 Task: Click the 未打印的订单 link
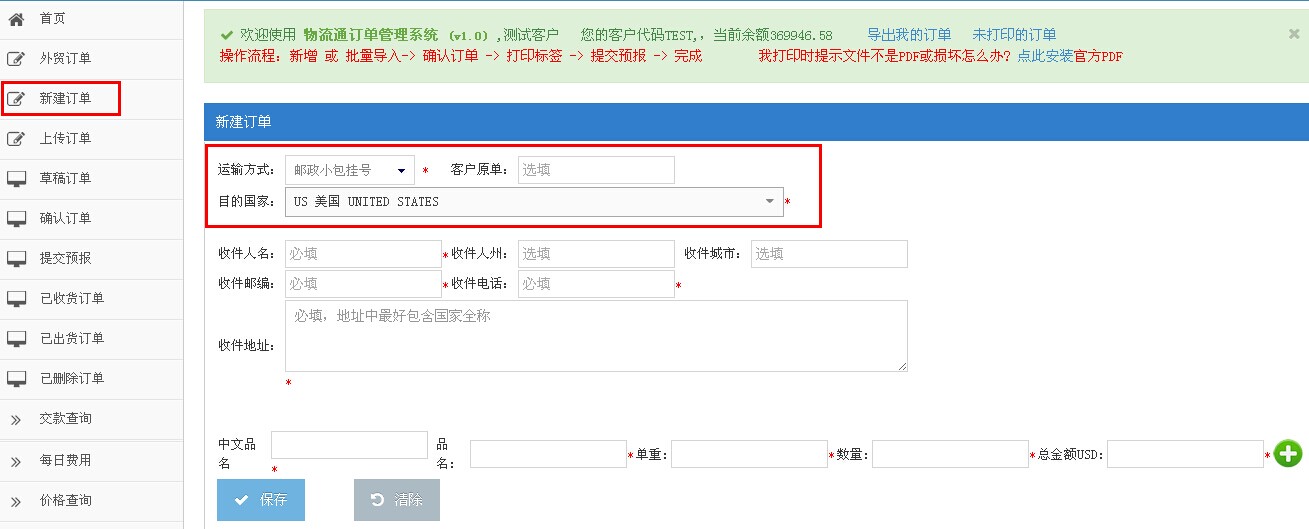click(x=1014, y=35)
